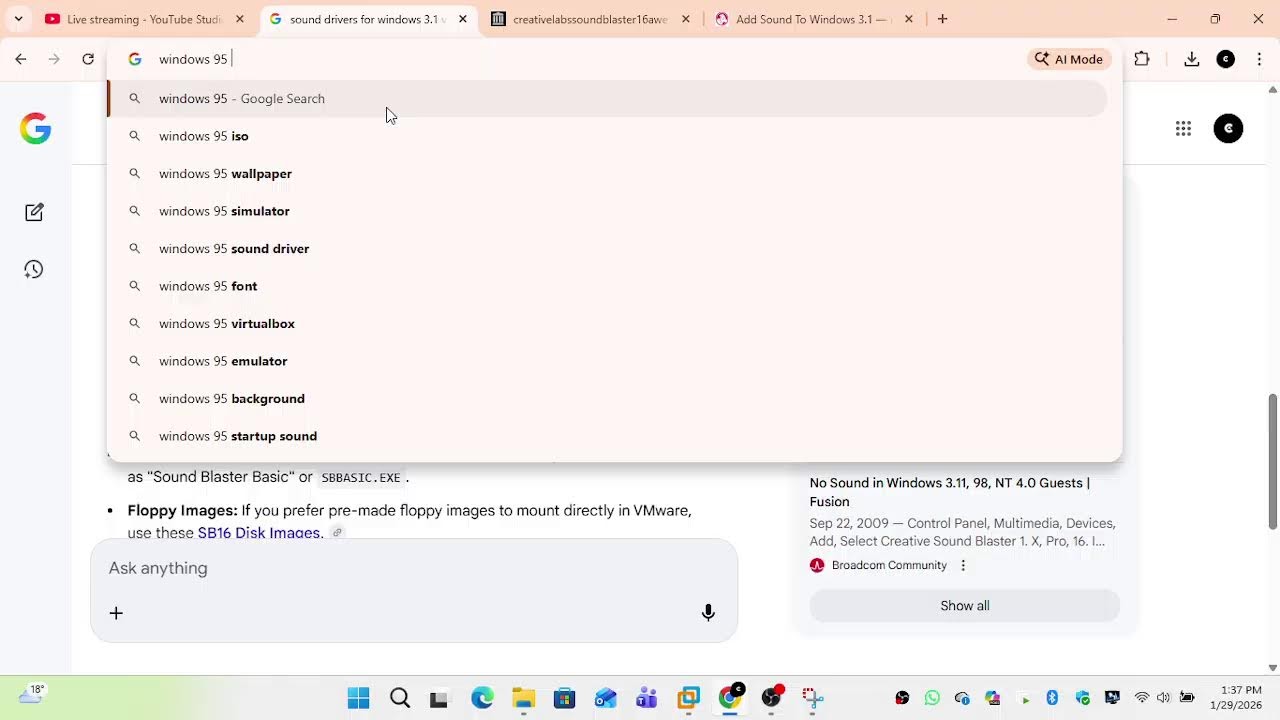Screen dimensions: 1280x720
Task: Click the plus attach button in Ask anything box
Action: point(116,613)
